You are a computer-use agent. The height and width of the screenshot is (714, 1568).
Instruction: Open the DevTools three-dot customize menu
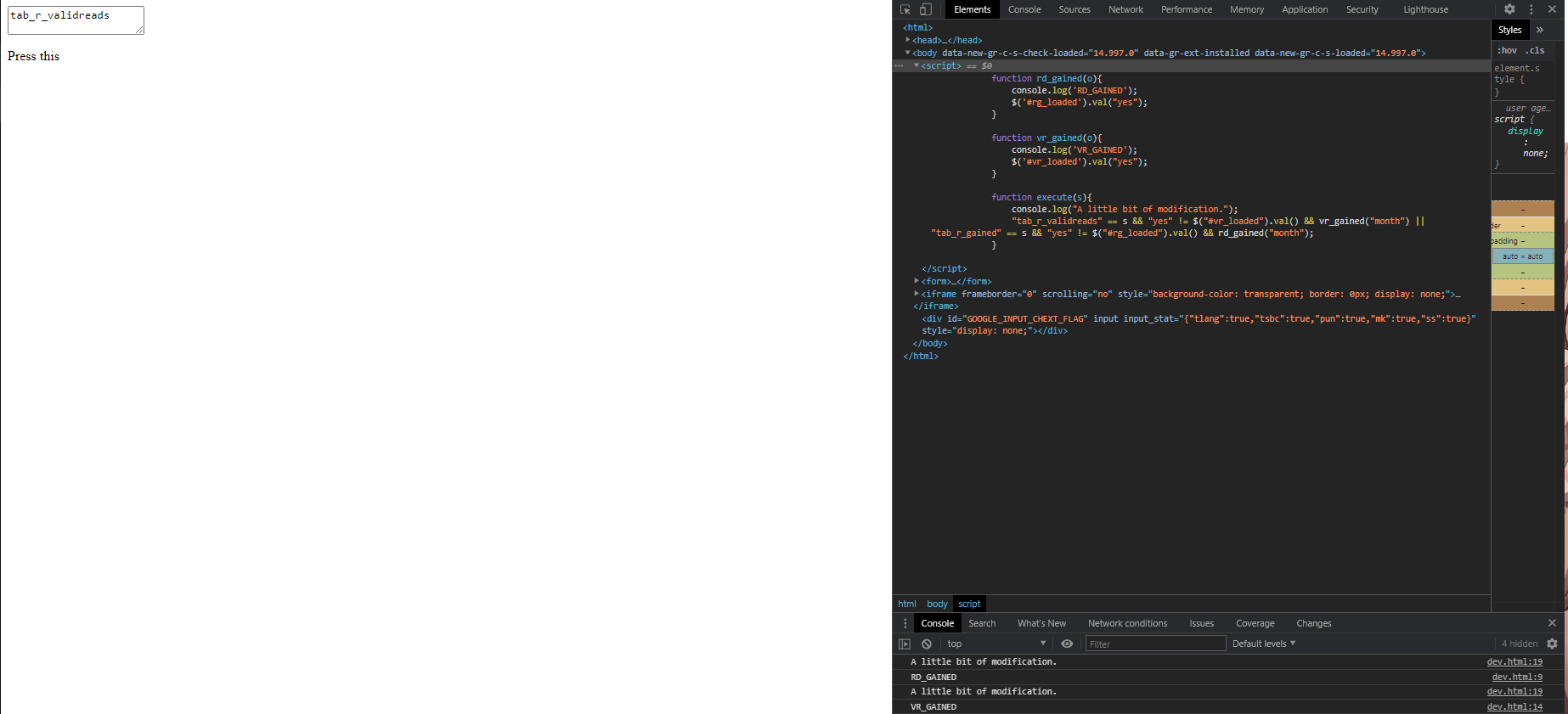click(1531, 9)
